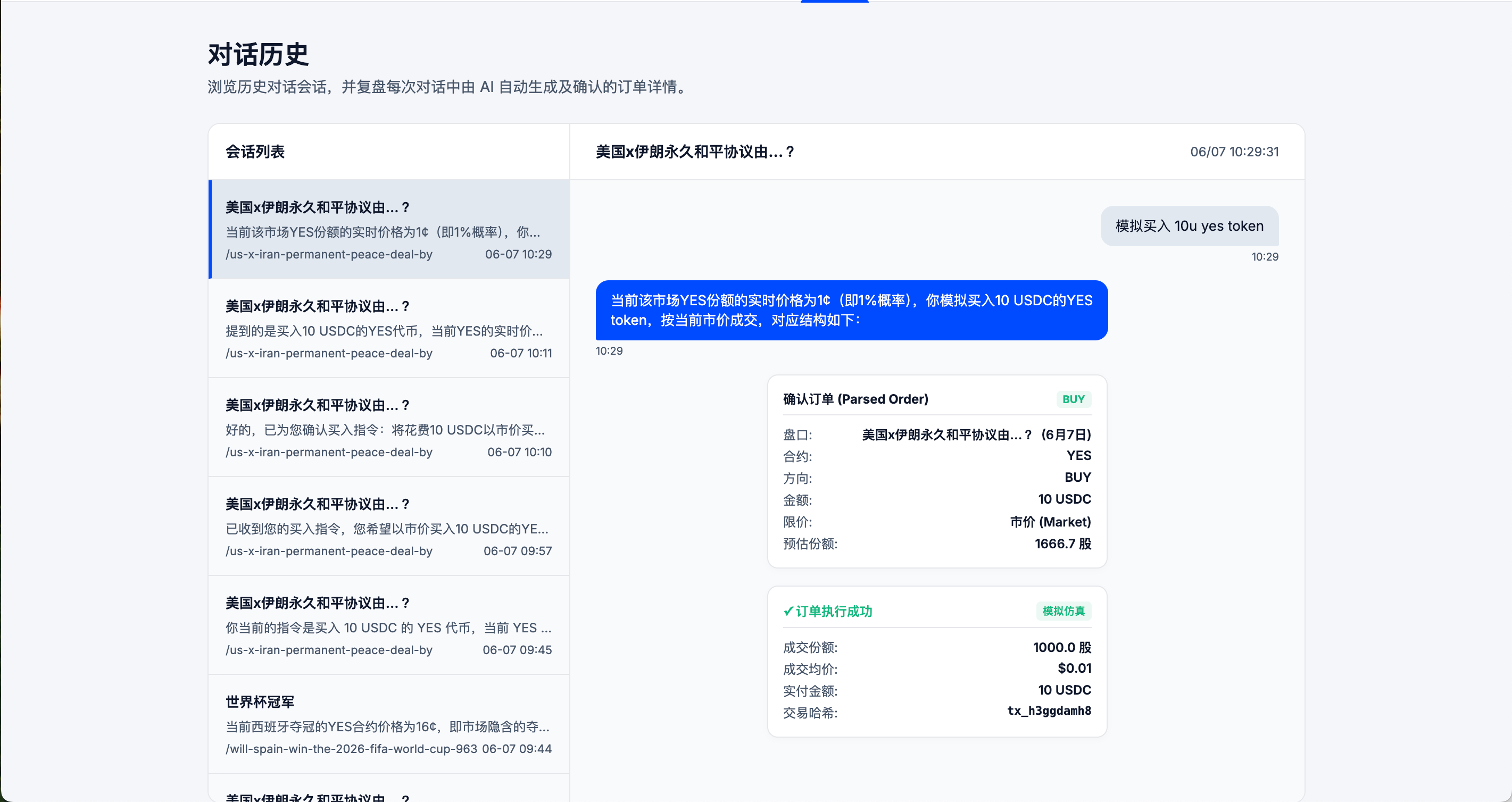The width and height of the screenshot is (1512, 802).
Task: Click preview text starting 已收到您的买入指令
Action: (x=387, y=529)
